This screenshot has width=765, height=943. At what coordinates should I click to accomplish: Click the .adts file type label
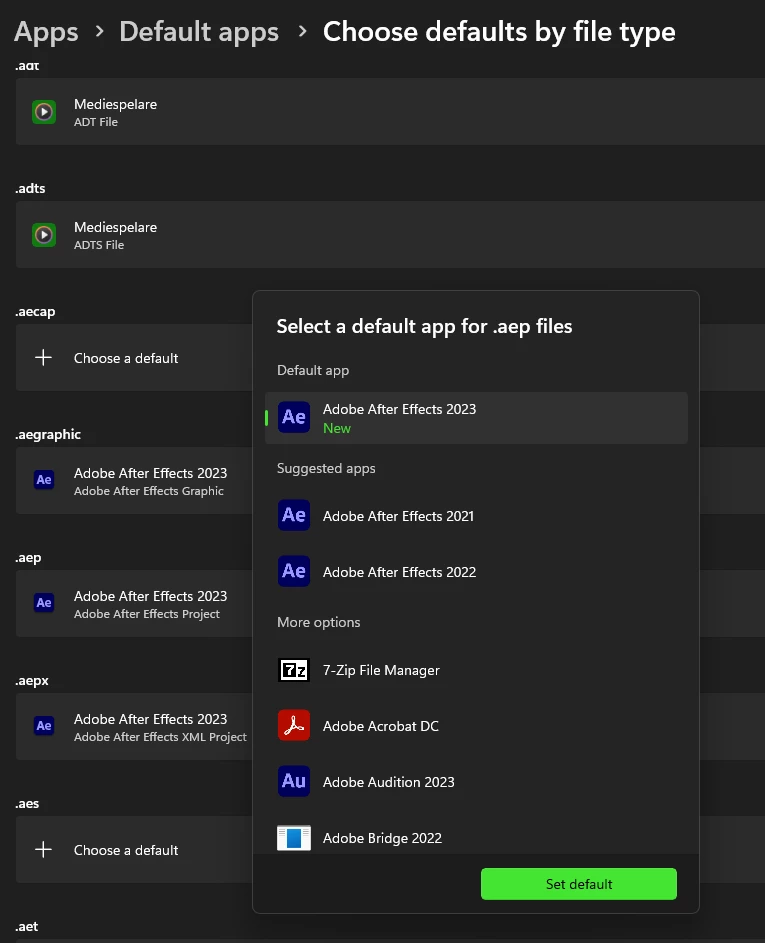pyautogui.click(x=29, y=188)
